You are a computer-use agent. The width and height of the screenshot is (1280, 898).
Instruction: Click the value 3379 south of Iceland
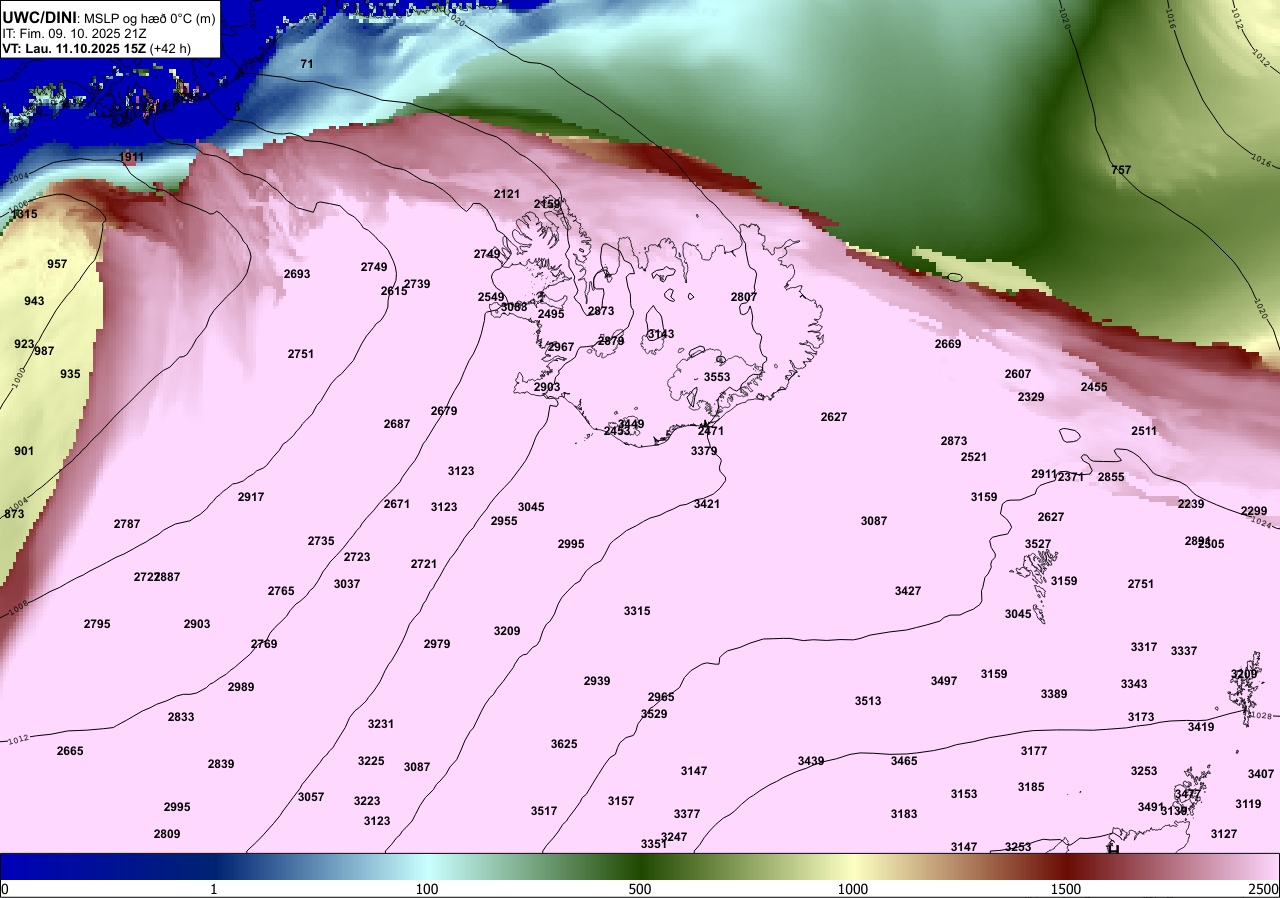tap(704, 451)
